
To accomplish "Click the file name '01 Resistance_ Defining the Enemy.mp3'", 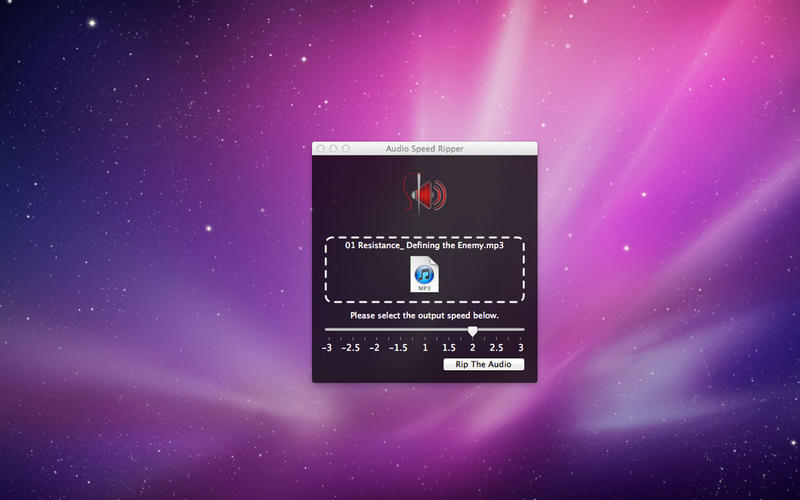I will coord(424,245).
